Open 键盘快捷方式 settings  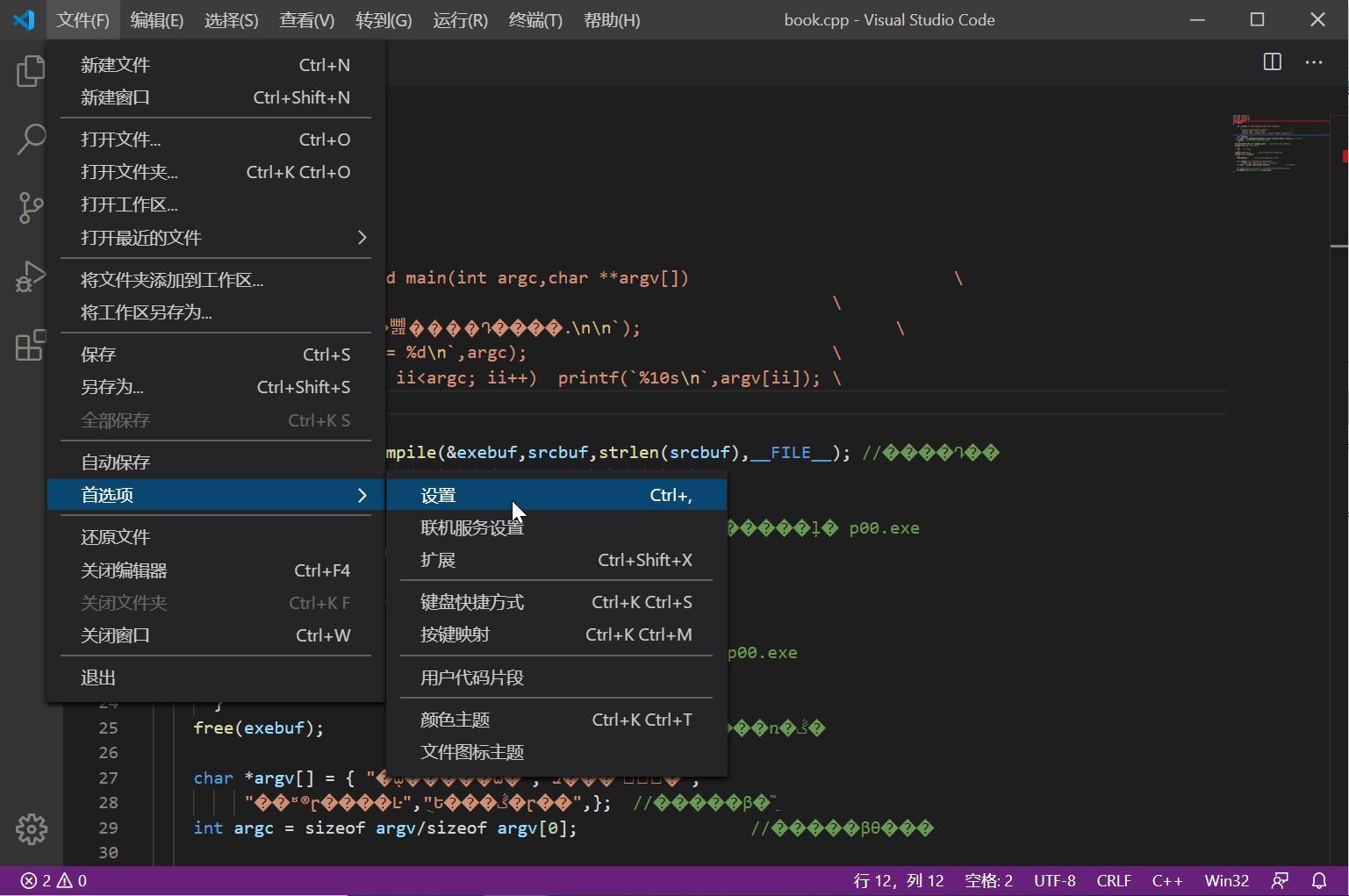[472, 602]
